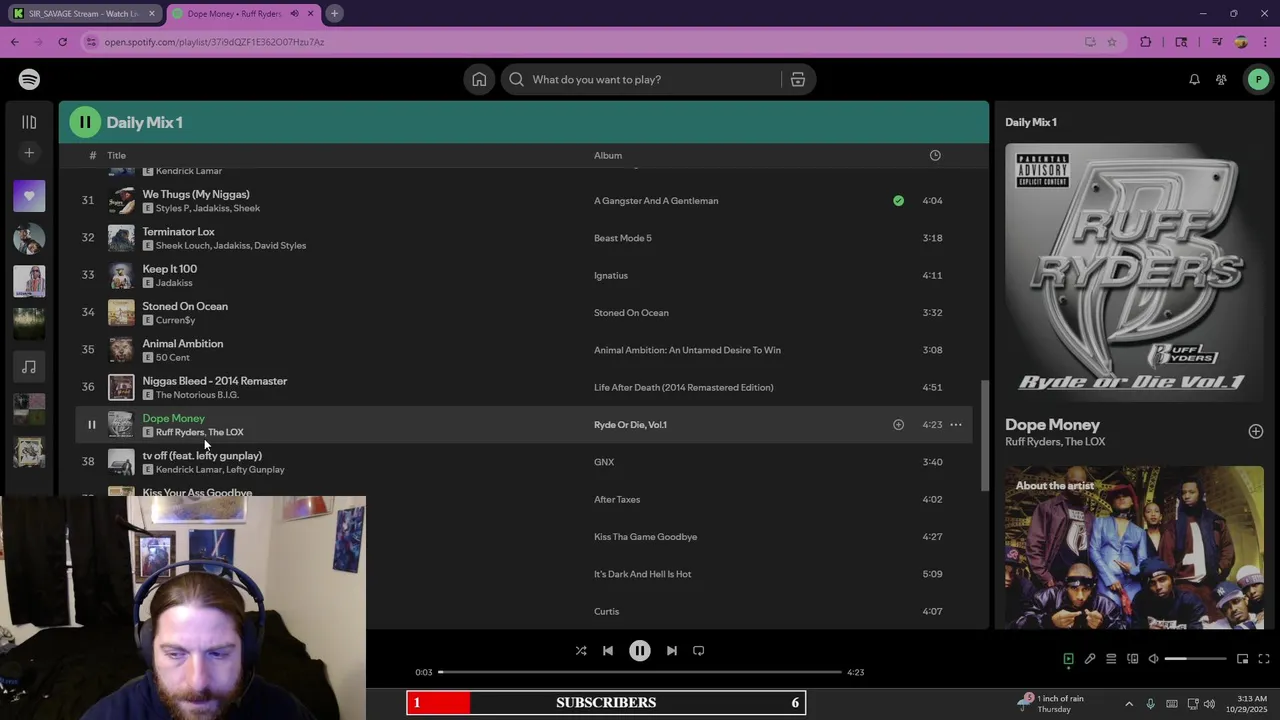
Task: Open the About the artist card
Action: click(1134, 547)
